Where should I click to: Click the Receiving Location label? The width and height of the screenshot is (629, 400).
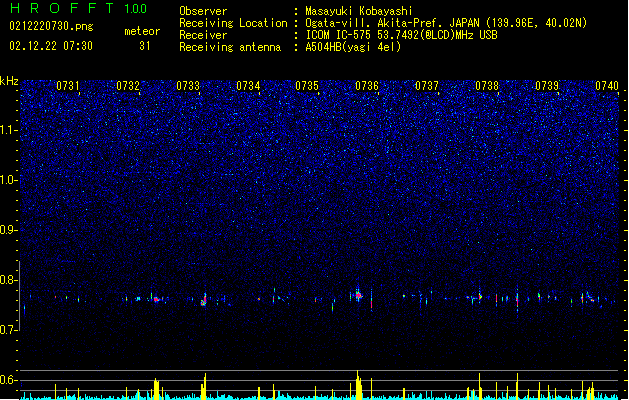point(233,23)
